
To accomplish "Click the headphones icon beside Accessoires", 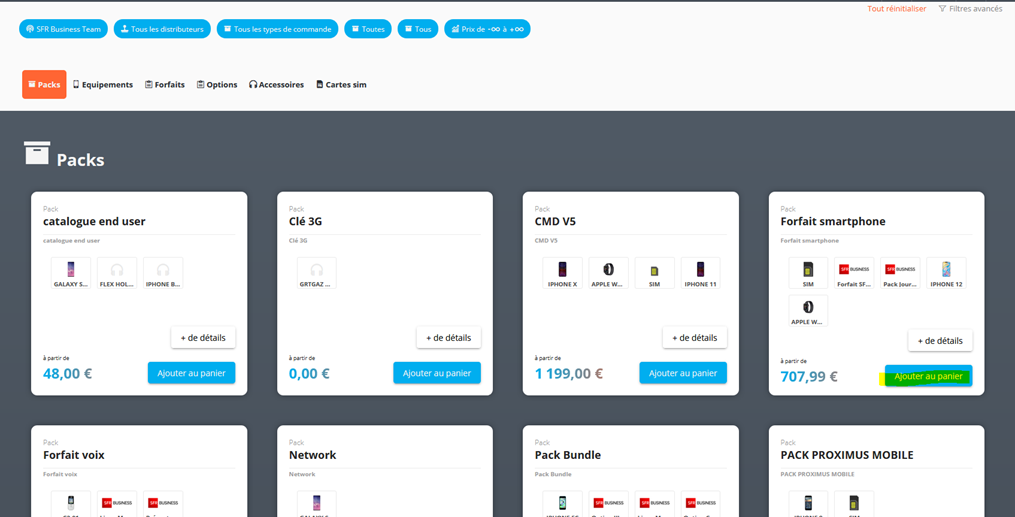I will [x=253, y=85].
